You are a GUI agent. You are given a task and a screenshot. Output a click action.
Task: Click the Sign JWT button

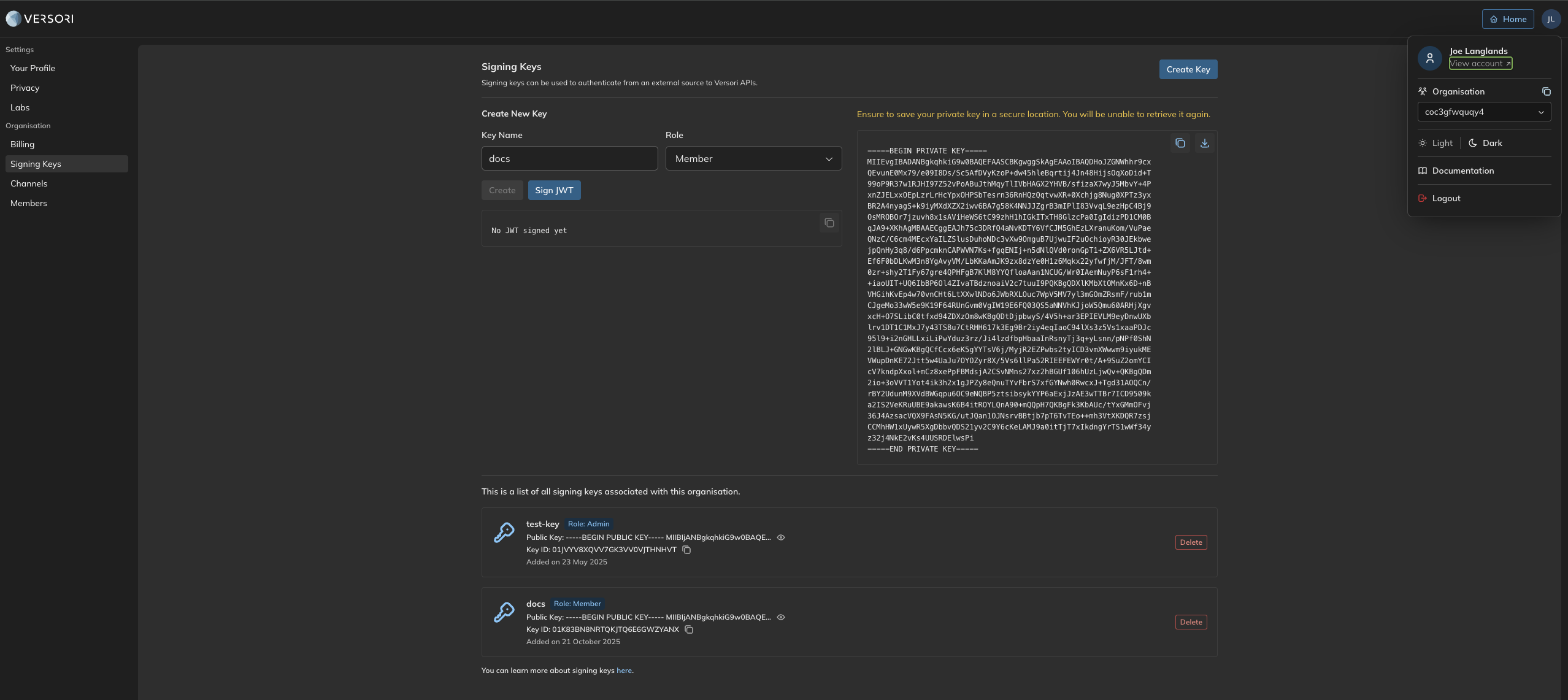554,190
